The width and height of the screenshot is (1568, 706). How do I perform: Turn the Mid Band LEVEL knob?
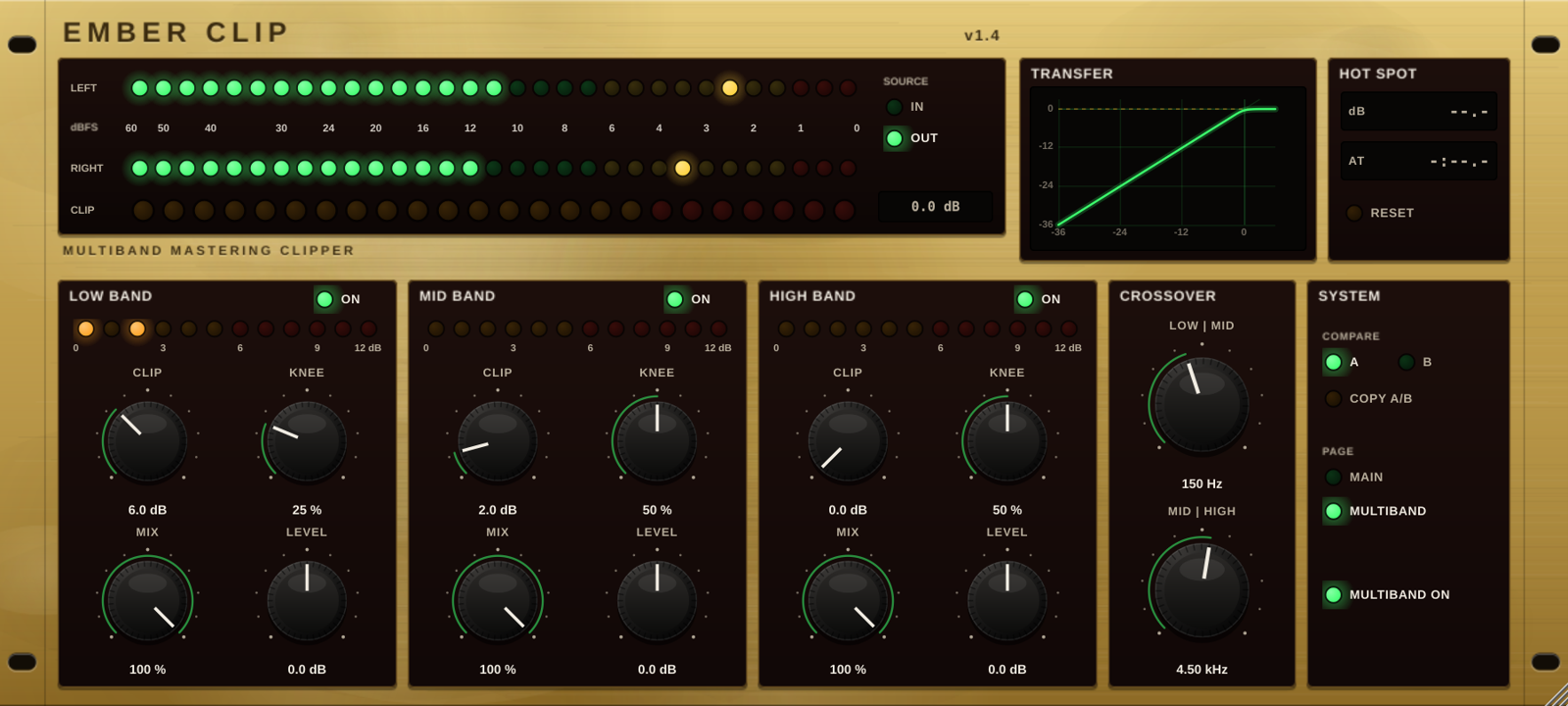[657, 600]
